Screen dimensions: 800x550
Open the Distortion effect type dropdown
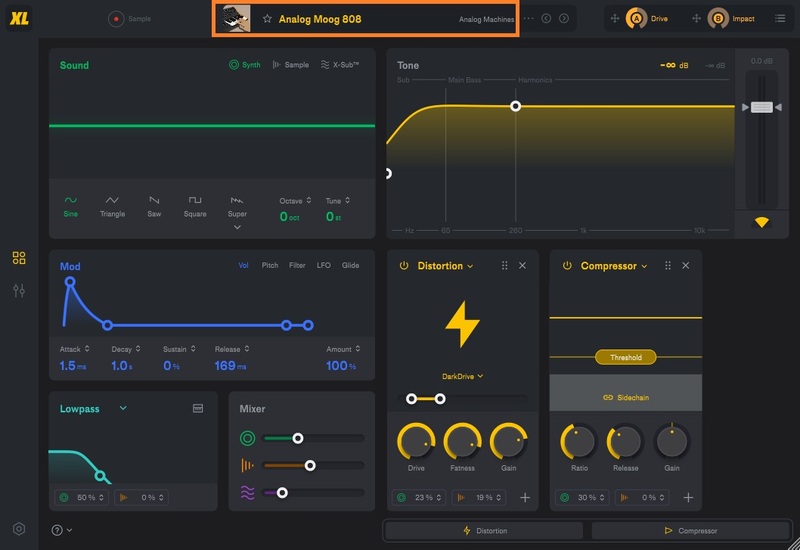445,266
